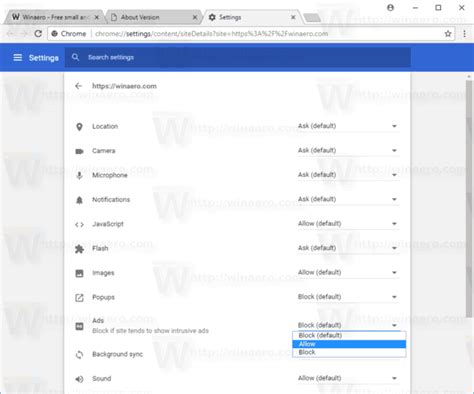Open the Flash permission dropdown
This screenshot has height=394, width=474.
tap(348, 248)
